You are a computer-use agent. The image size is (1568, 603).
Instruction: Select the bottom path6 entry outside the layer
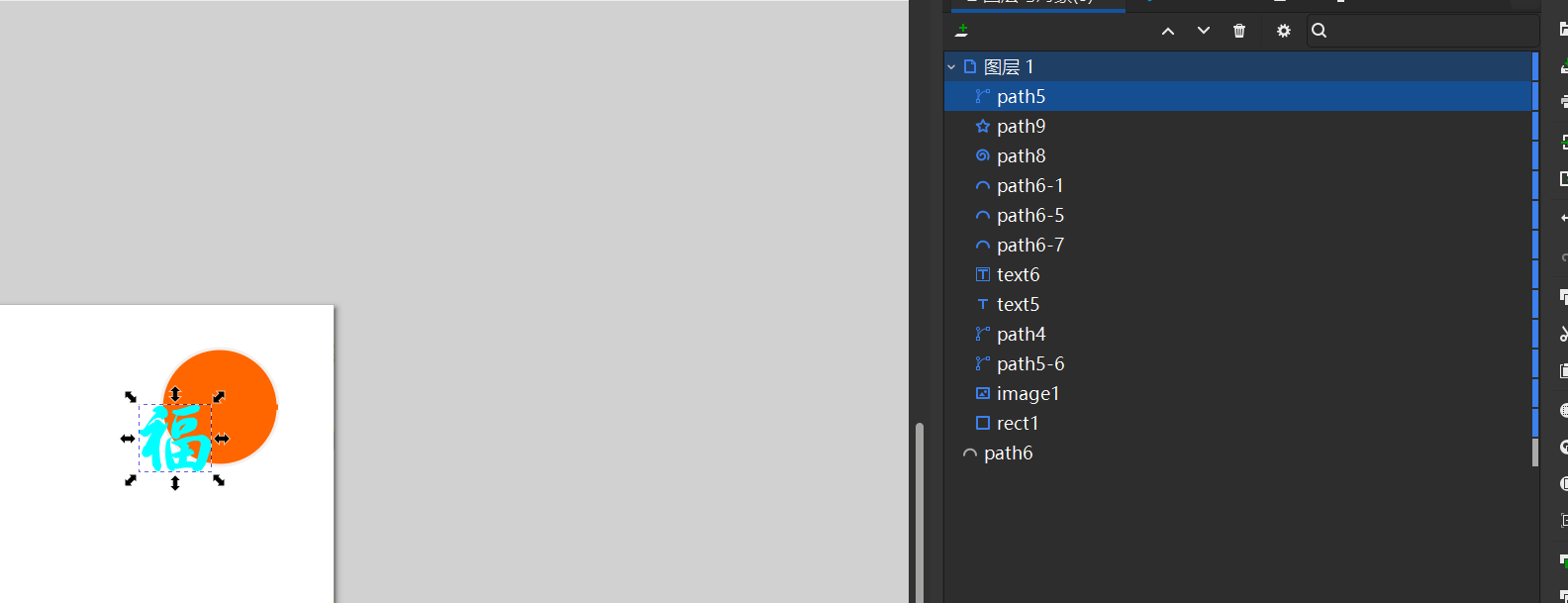(x=1008, y=453)
